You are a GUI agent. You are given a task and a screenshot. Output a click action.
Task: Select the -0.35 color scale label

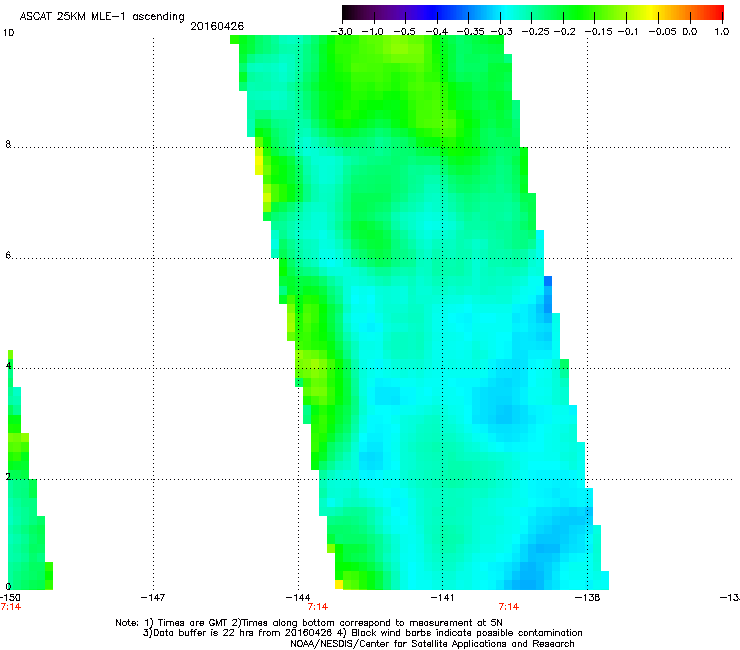click(x=470, y=32)
